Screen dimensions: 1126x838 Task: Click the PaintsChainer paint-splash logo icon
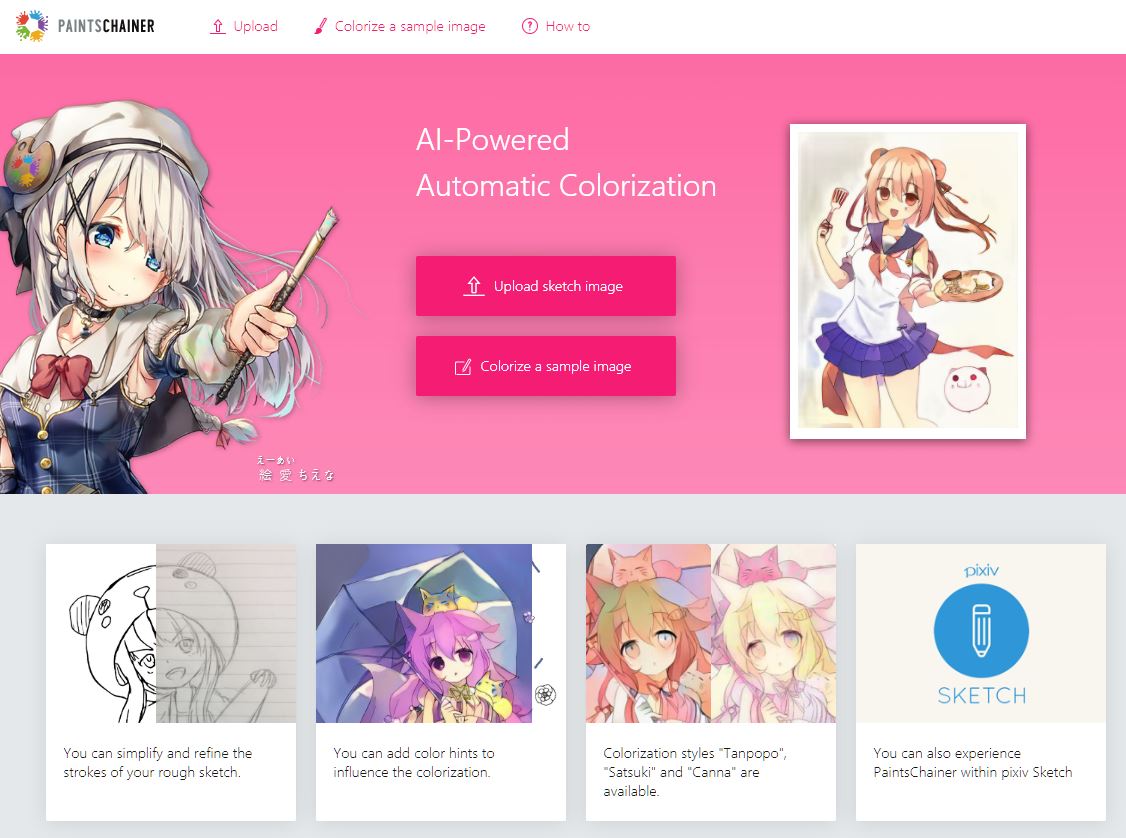pos(32,26)
